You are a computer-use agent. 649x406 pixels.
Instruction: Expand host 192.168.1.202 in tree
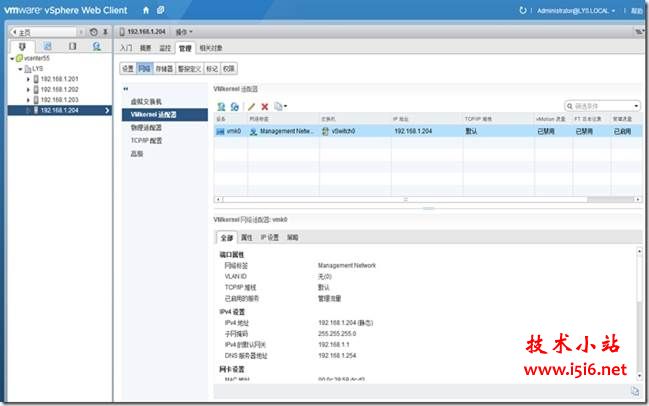pos(28,89)
